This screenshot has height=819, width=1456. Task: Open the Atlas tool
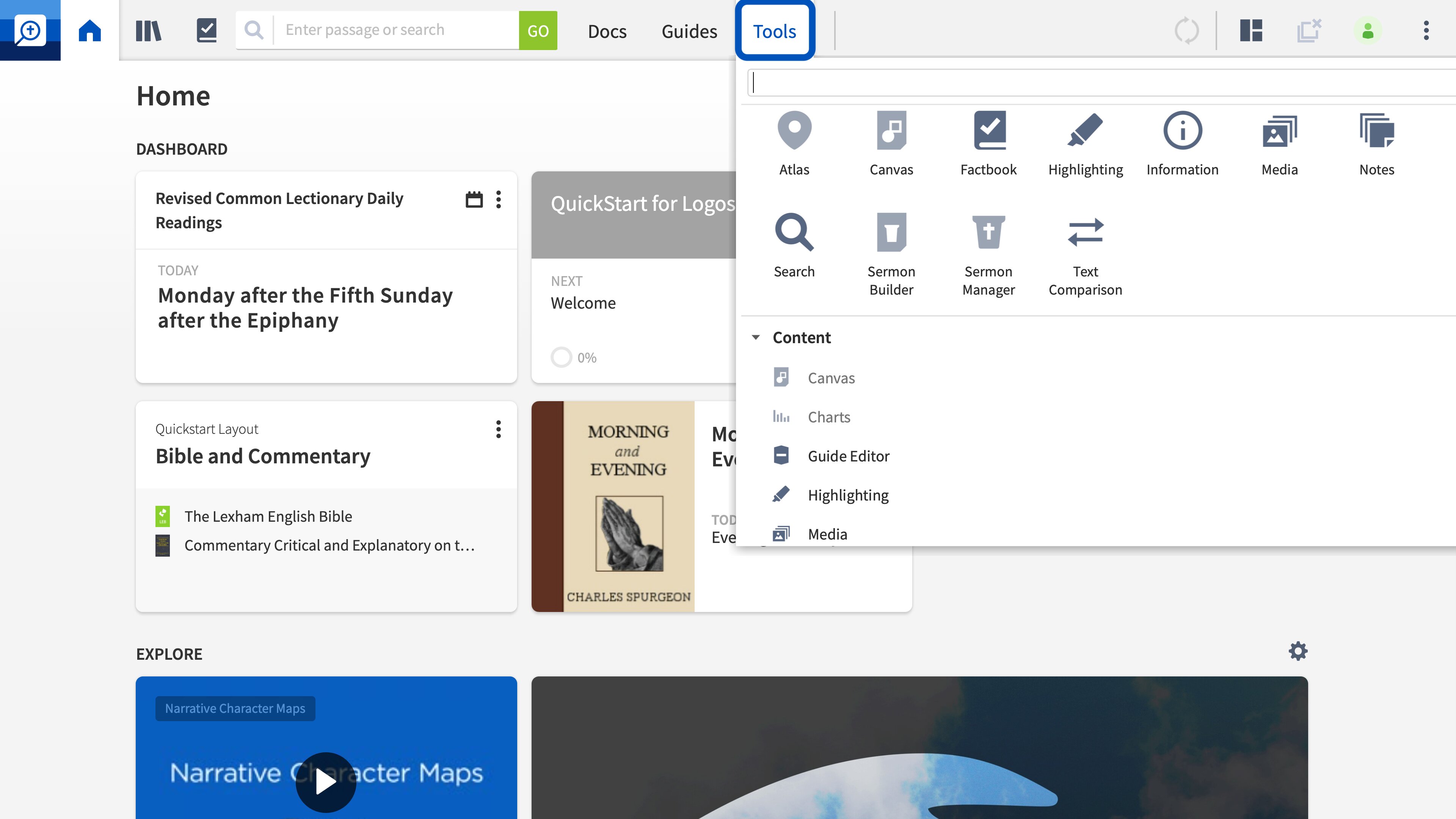tap(794, 144)
